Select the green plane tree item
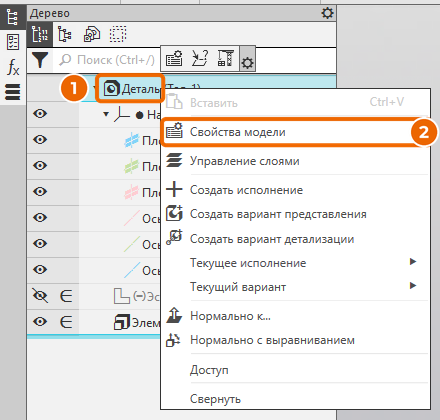440x420 pixels. (x=142, y=166)
